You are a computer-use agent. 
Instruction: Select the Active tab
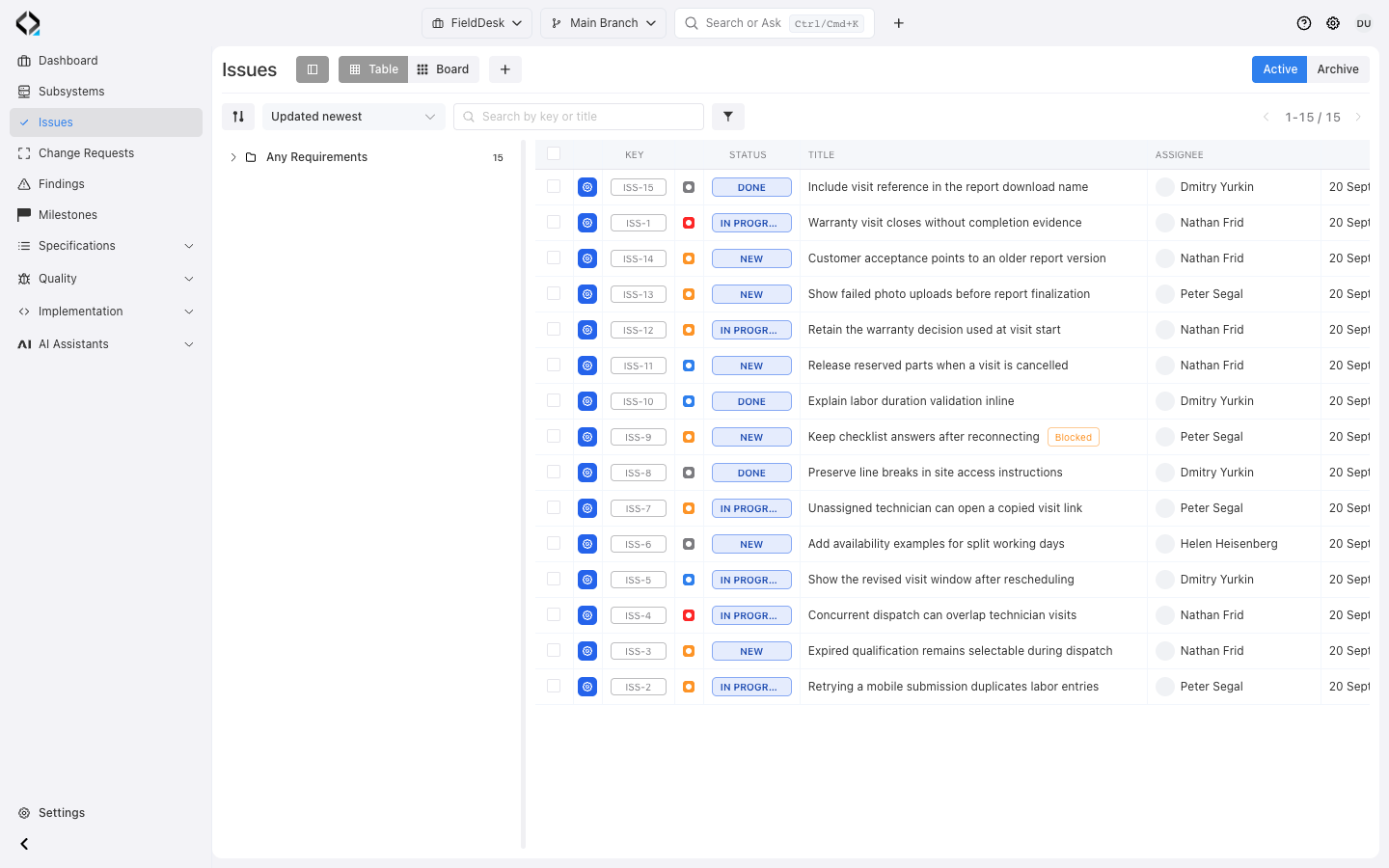click(x=1280, y=69)
